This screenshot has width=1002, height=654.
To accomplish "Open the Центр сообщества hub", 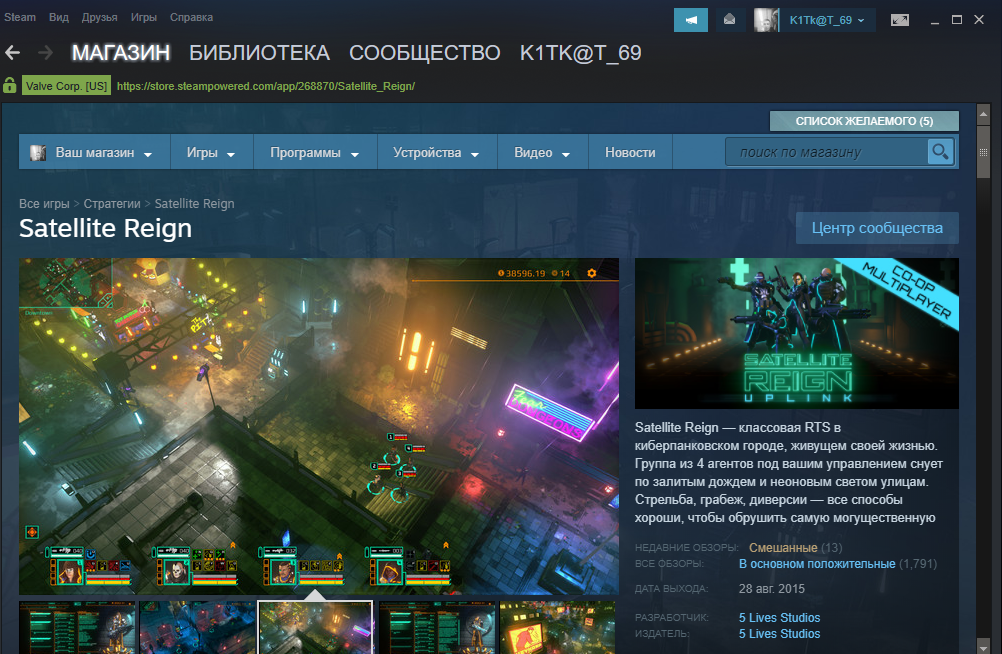I will click(877, 228).
